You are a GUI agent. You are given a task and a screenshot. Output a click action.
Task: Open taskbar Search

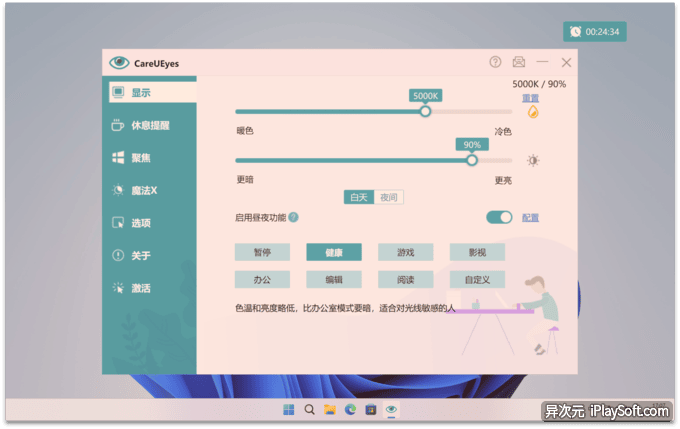[x=309, y=409]
